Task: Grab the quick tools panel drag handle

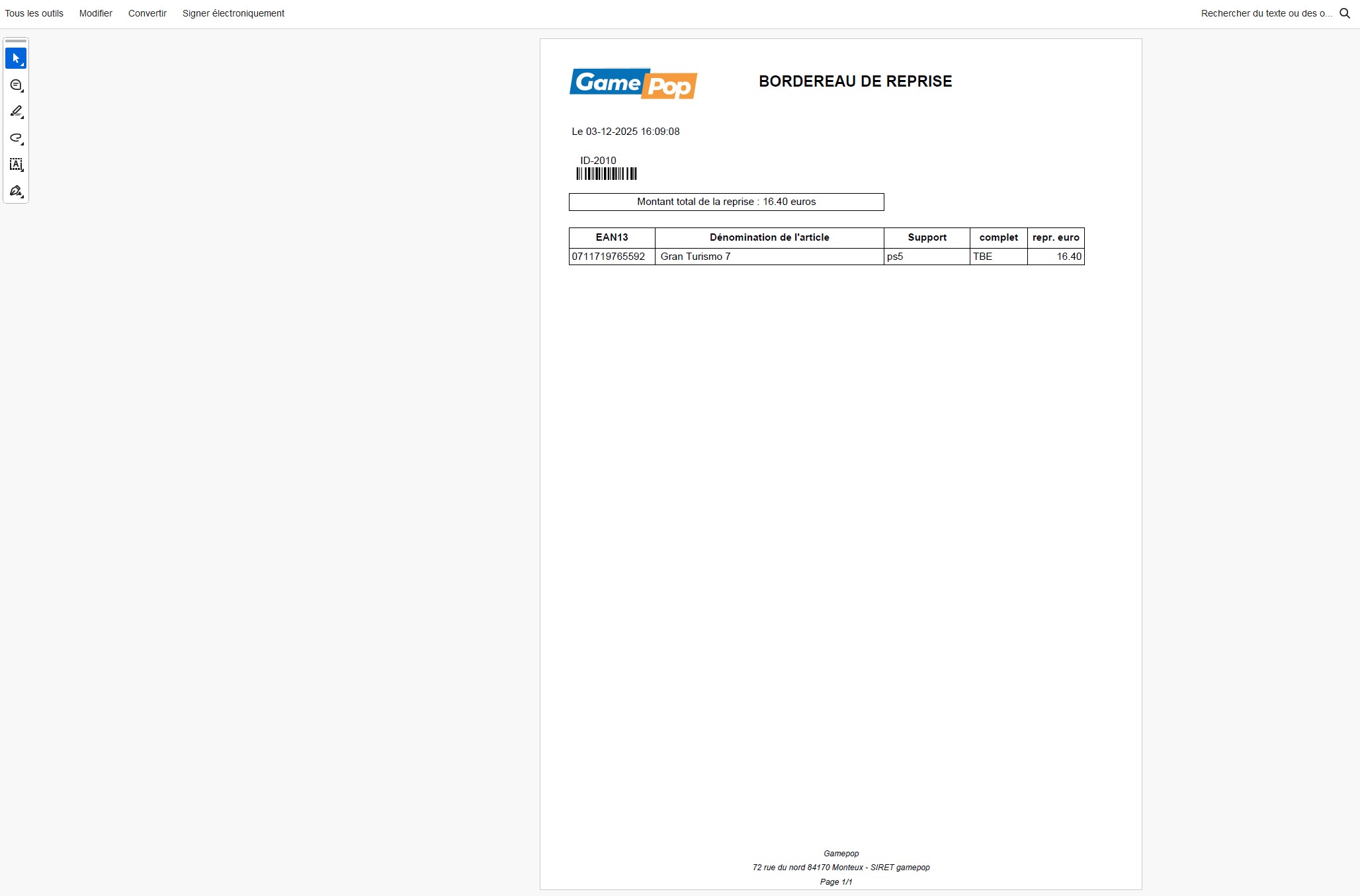Action: coord(16,41)
